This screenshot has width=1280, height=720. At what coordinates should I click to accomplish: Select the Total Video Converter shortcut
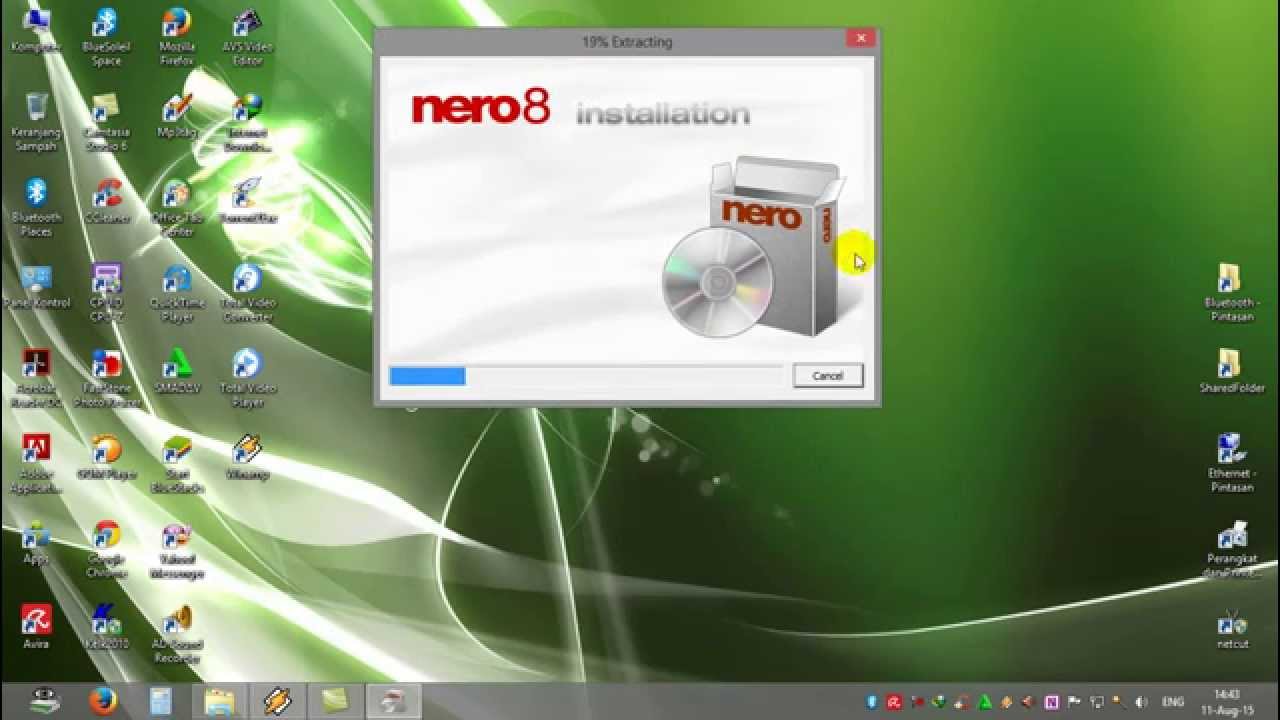(x=247, y=293)
